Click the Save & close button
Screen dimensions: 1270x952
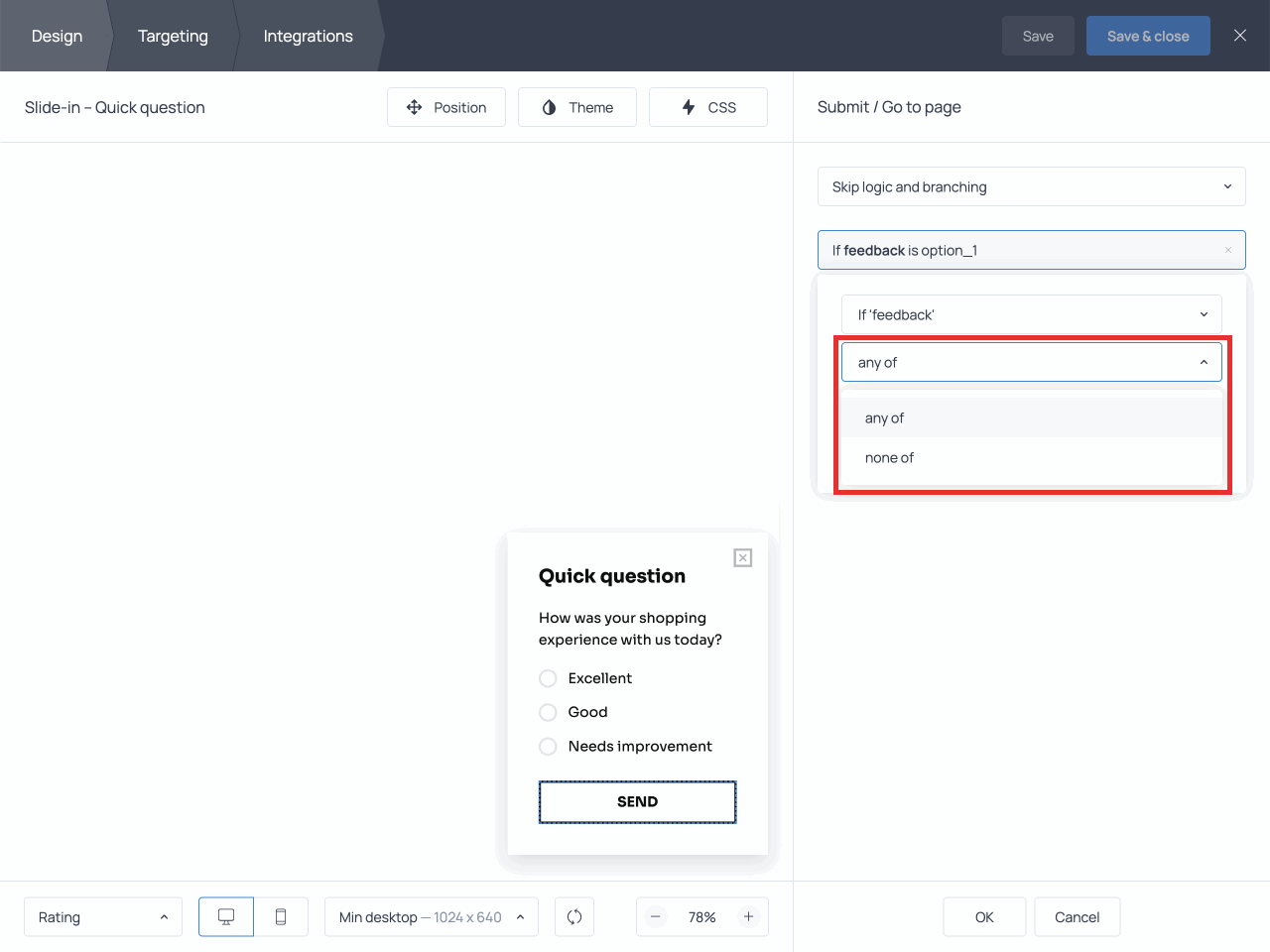tap(1148, 36)
